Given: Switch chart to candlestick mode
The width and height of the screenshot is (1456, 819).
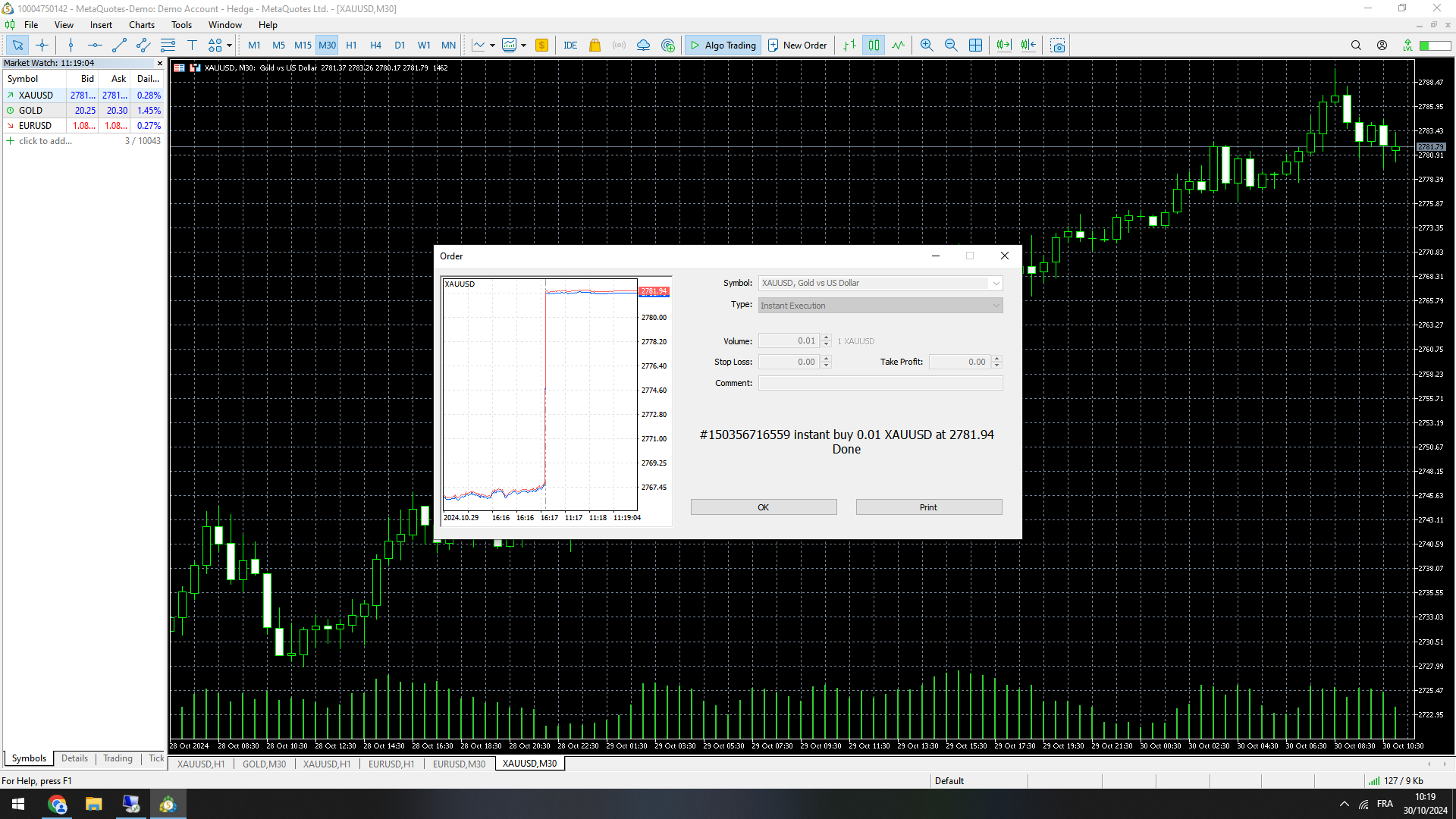Looking at the screenshot, I should pos(874,45).
